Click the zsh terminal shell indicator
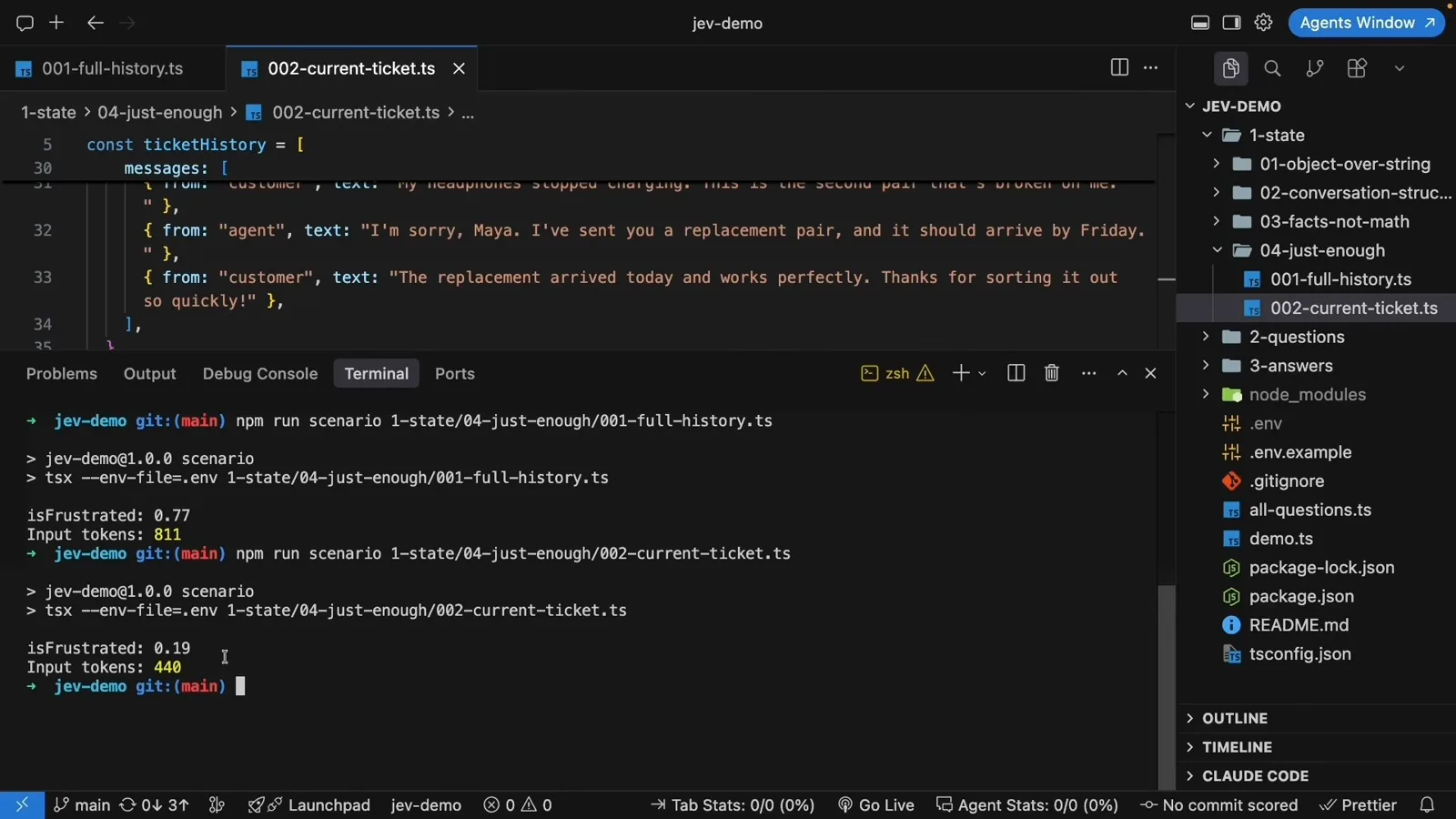 click(897, 373)
